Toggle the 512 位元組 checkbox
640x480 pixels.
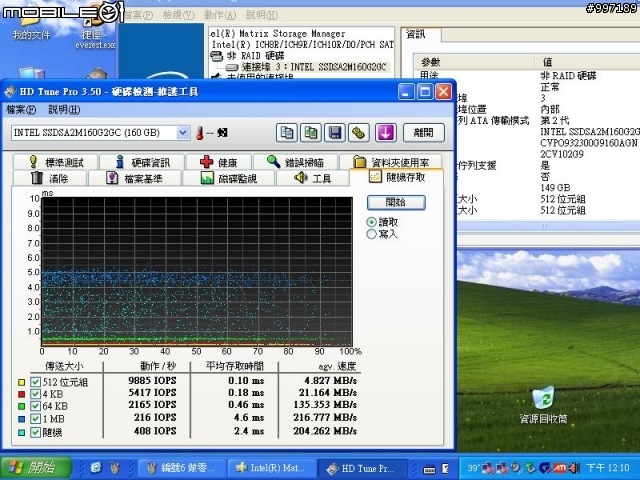[36, 382]
